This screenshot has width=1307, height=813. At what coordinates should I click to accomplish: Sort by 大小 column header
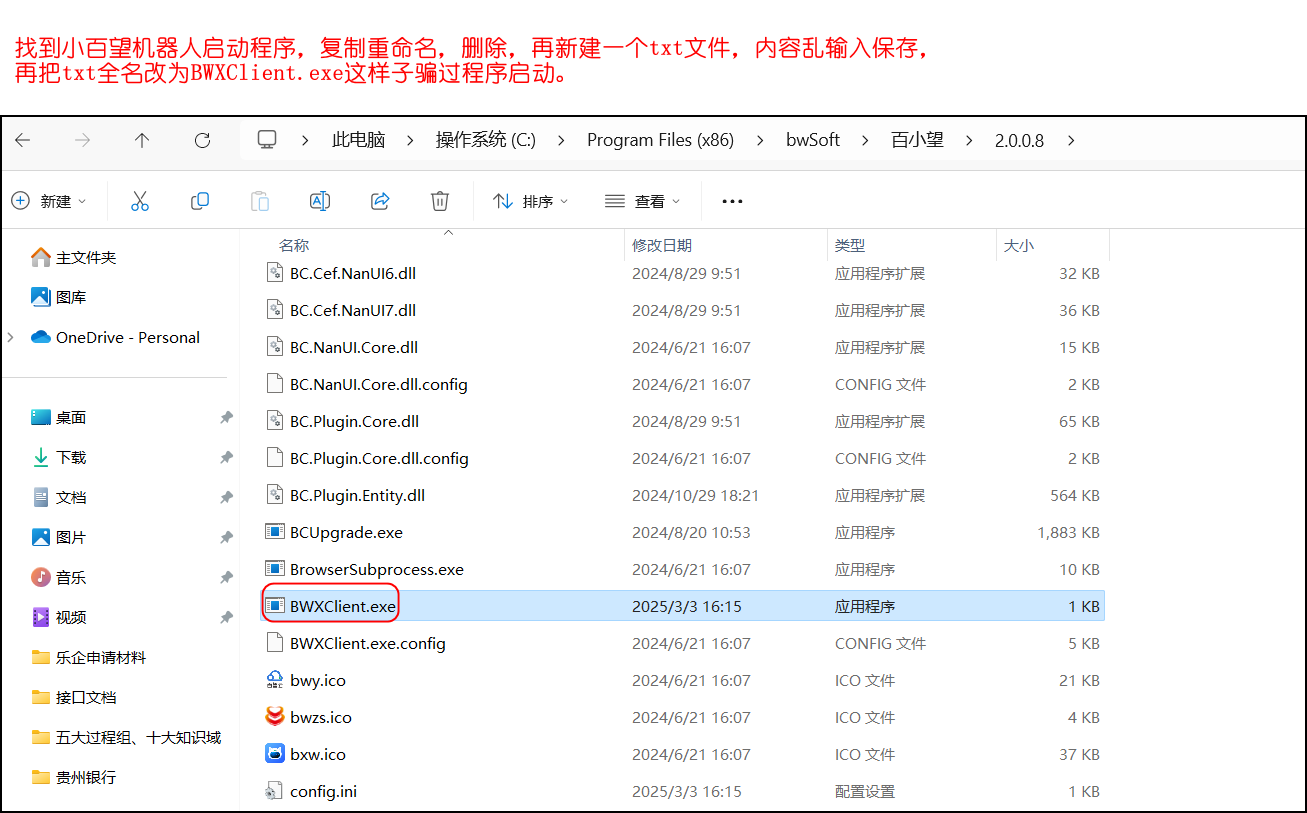[x=1018, y=245]
